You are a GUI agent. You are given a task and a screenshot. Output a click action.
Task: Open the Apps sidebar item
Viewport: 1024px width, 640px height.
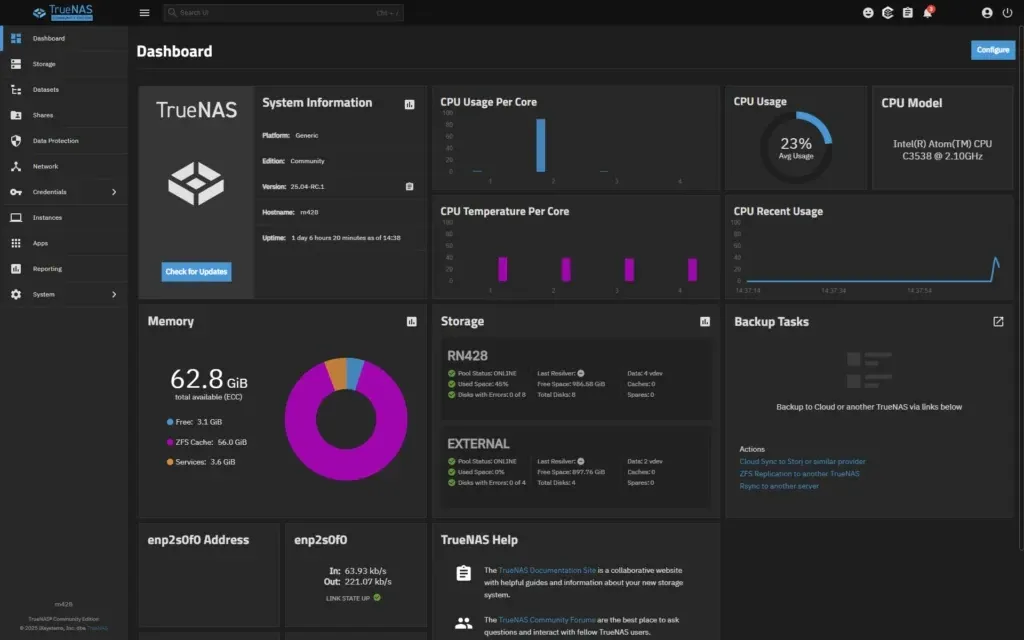coord(40,243)
